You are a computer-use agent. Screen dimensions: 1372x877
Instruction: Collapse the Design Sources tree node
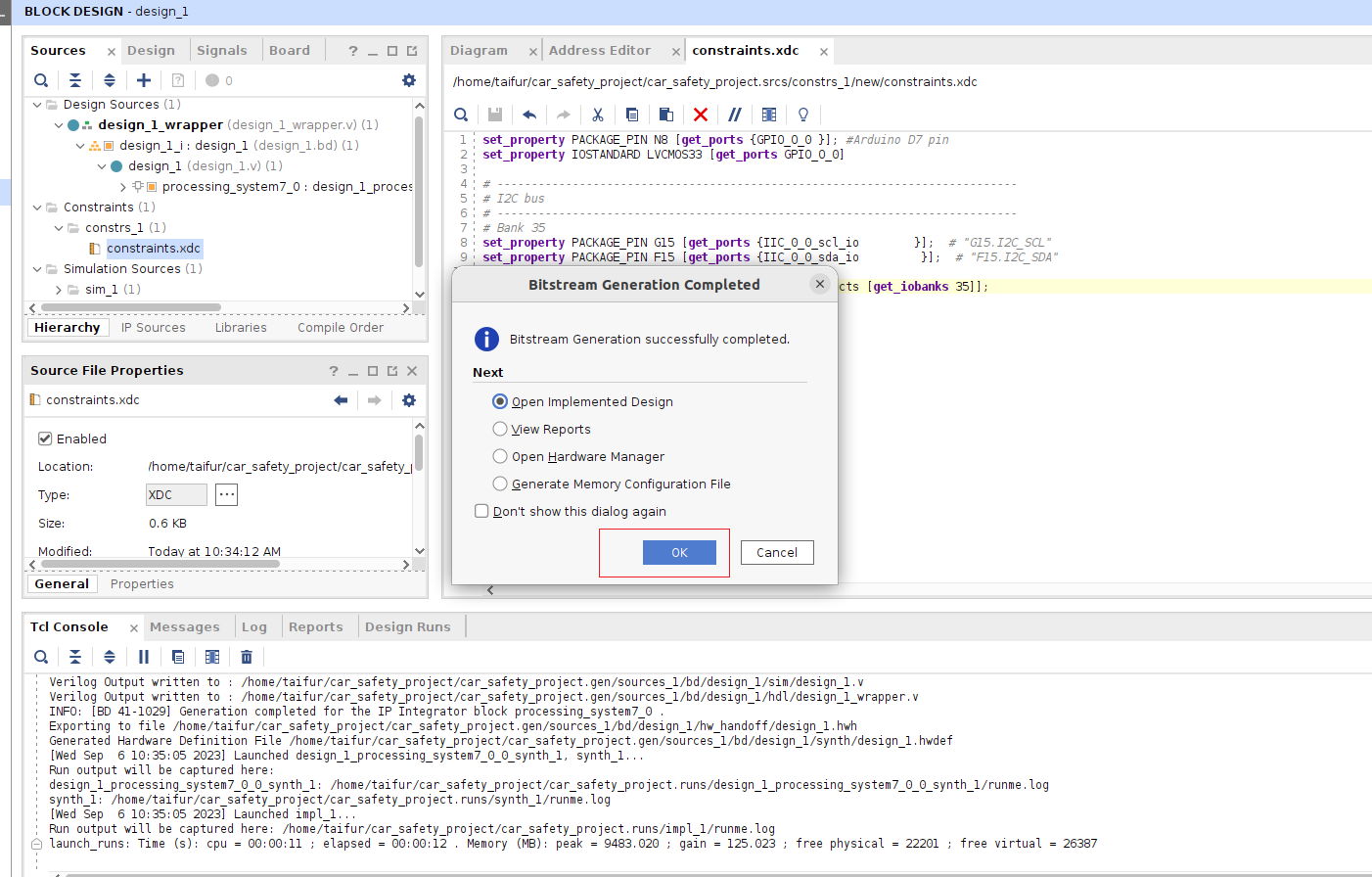click(37, 105)
